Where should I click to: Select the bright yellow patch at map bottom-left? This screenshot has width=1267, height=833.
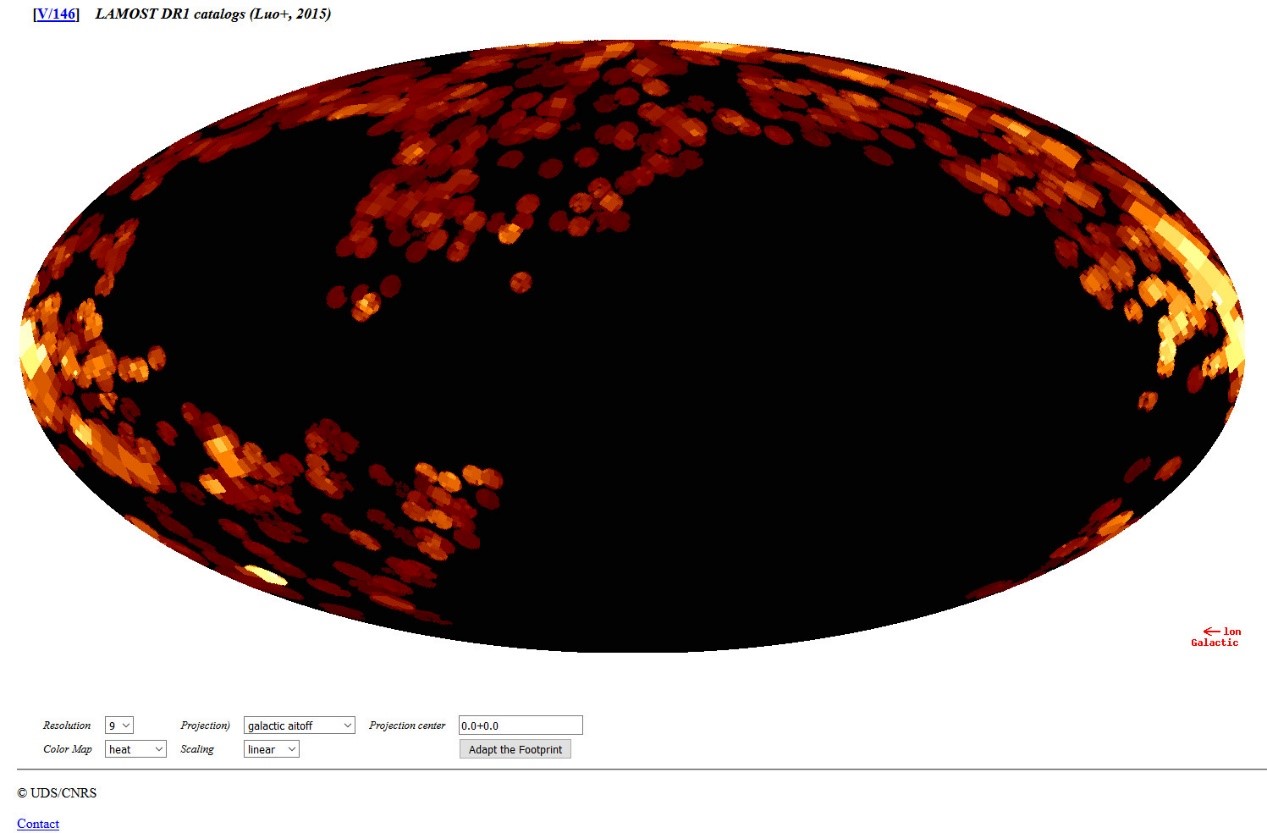click(x=265, y=575)
